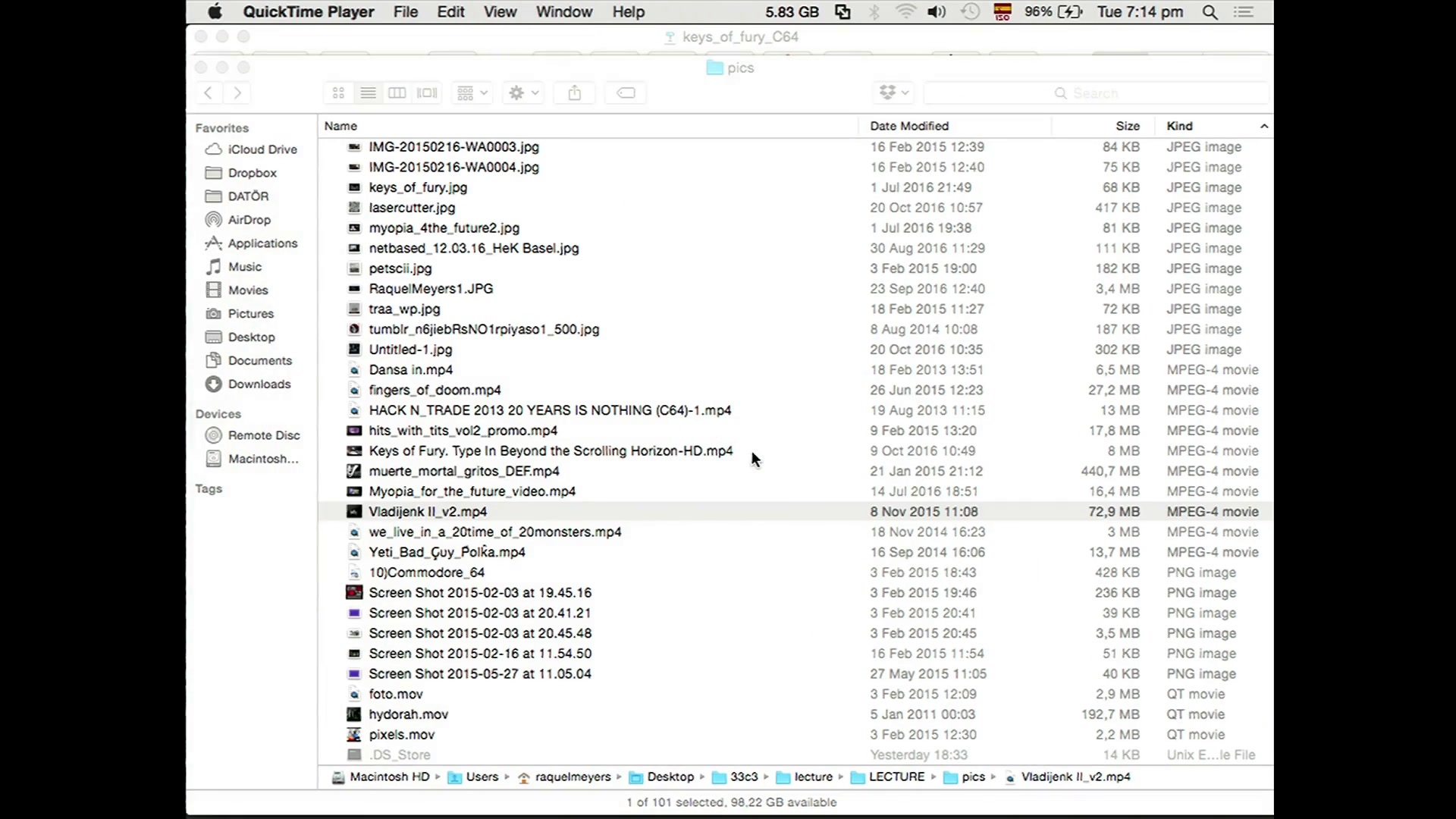Screen dimensions: 1456x819
Task: Open the Apple menu
Action: pos(215,12)
